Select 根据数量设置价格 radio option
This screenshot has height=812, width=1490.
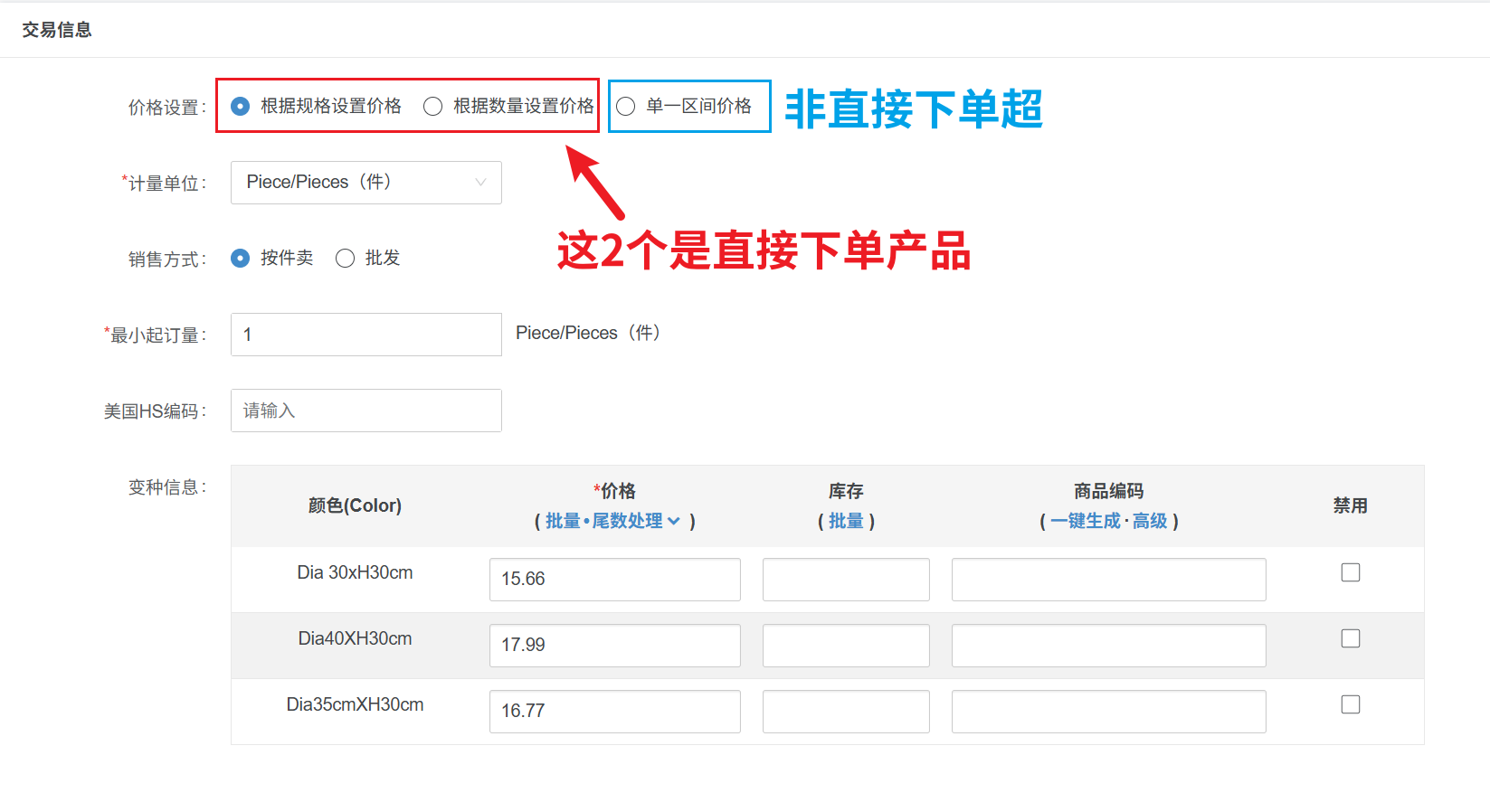coord(433,107)
